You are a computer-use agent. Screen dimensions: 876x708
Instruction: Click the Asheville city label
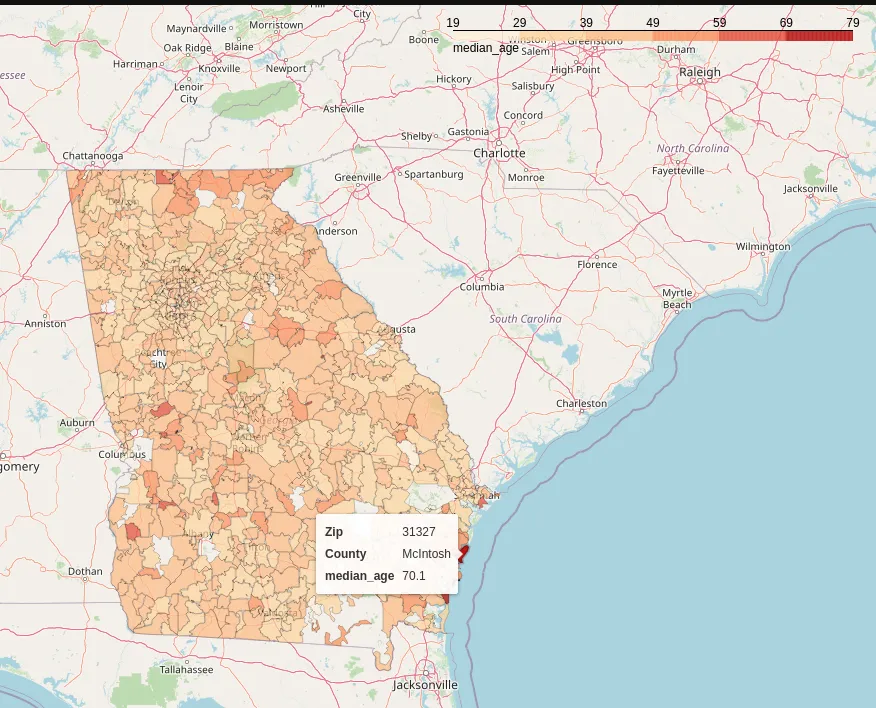(344, 108)
